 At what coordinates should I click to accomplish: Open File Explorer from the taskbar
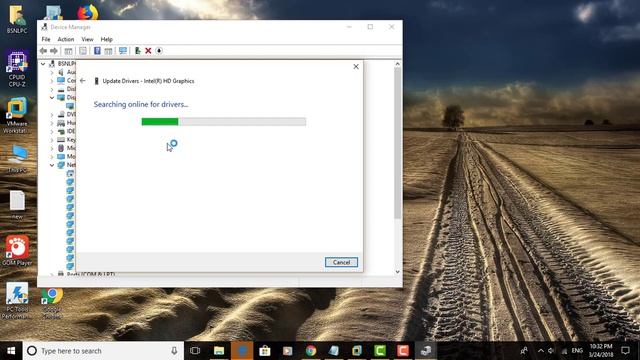(219, 351)
